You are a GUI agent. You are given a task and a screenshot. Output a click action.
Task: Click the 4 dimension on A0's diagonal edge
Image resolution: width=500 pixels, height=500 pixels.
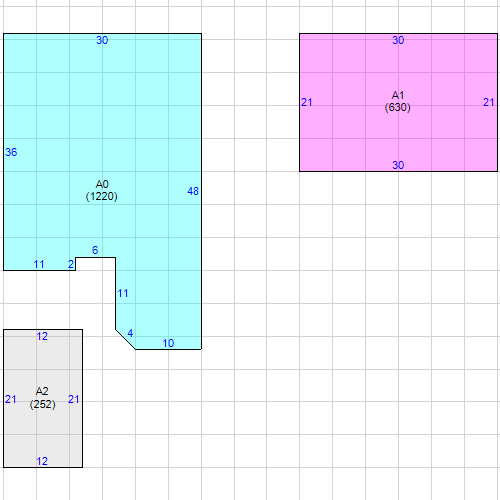130,333
